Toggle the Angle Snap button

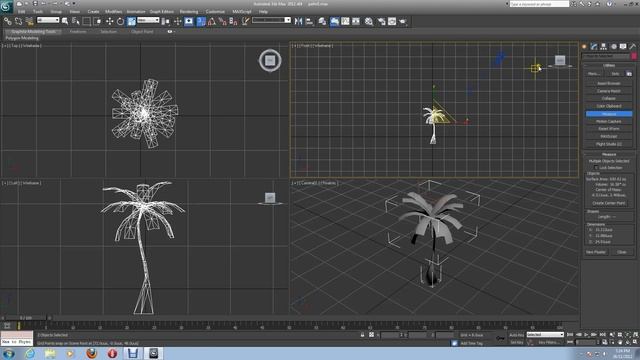[211, 21]
